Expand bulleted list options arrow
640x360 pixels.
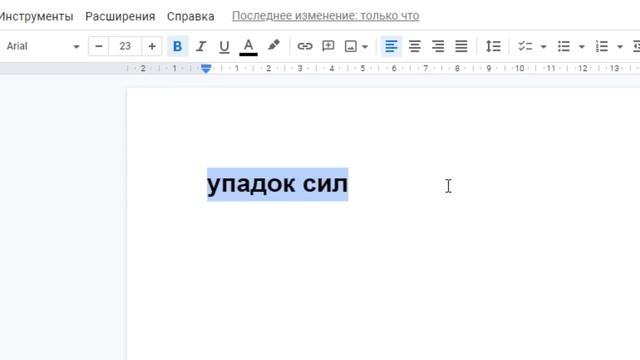[582, 47]
